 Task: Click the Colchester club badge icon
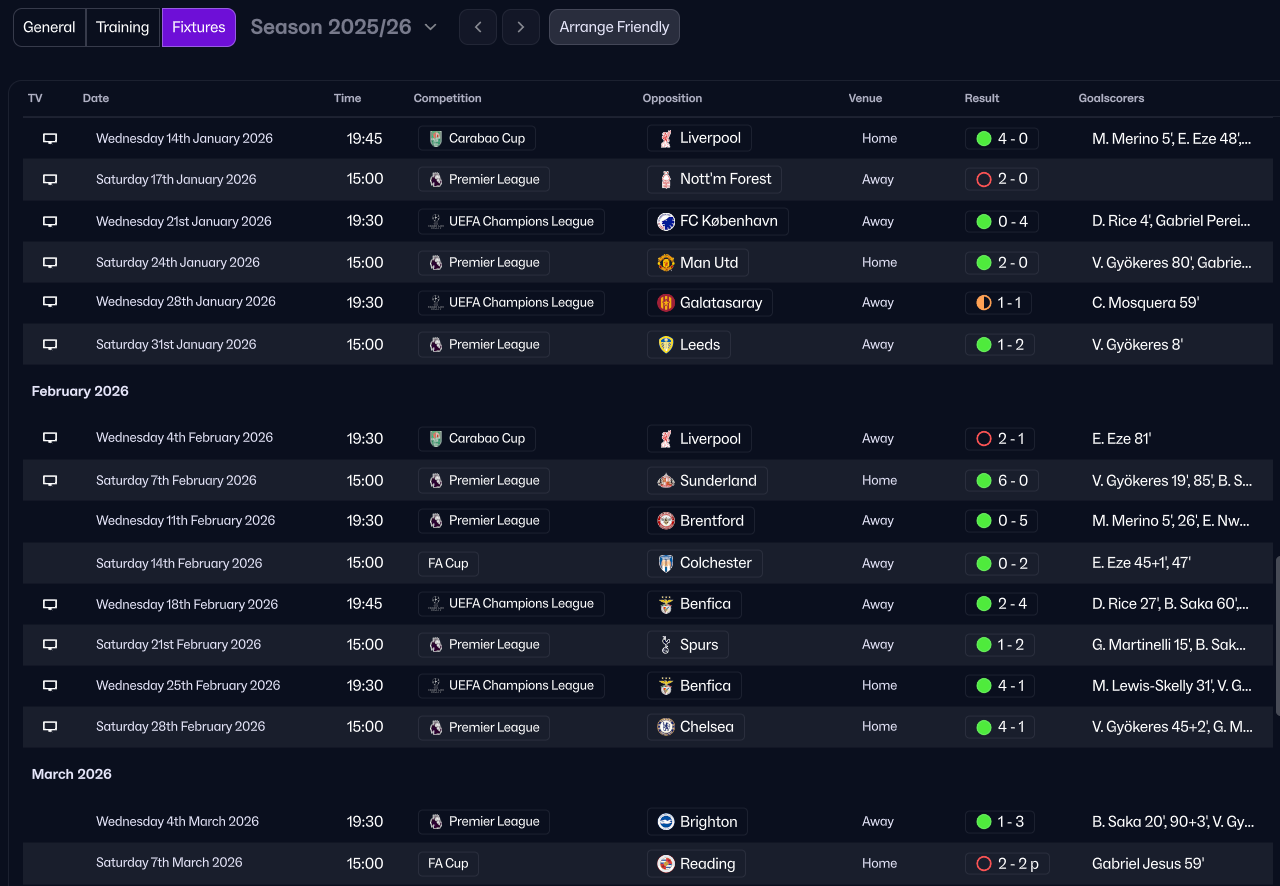click(x=666, y=563)
